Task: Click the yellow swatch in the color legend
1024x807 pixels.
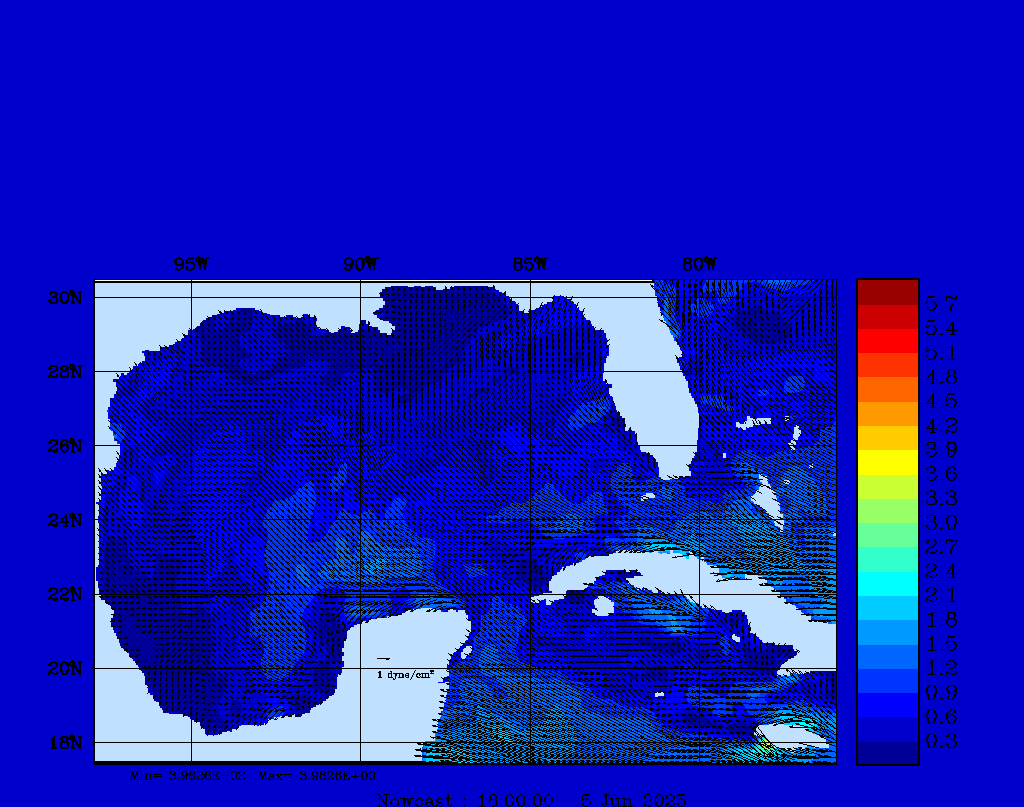Action: (887, 462)
